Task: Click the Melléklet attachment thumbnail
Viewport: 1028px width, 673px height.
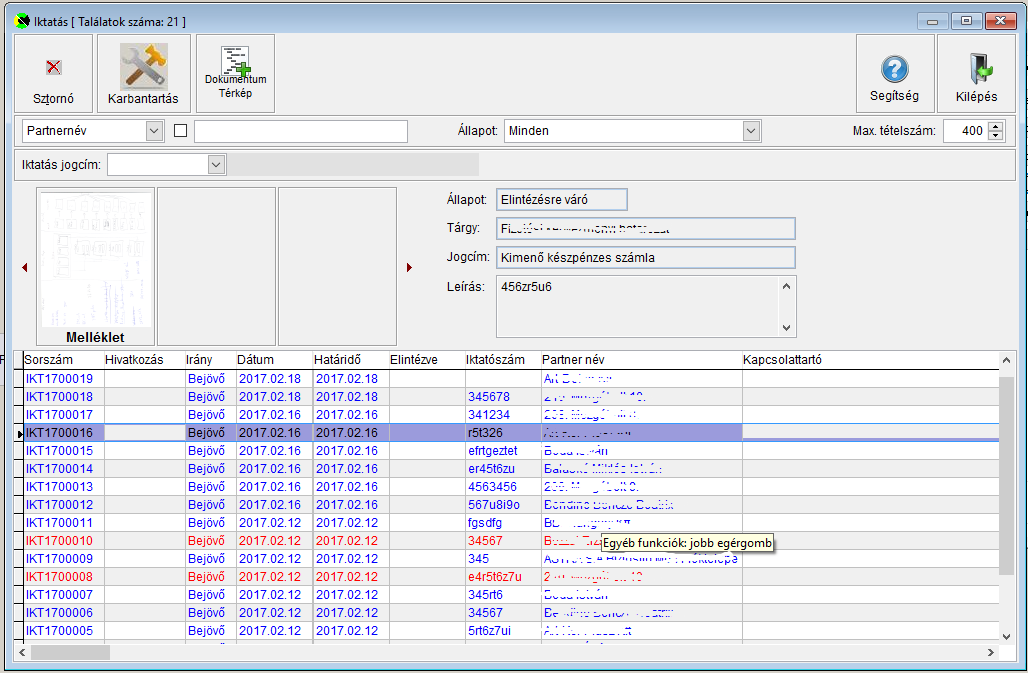Action: (95, 262)
